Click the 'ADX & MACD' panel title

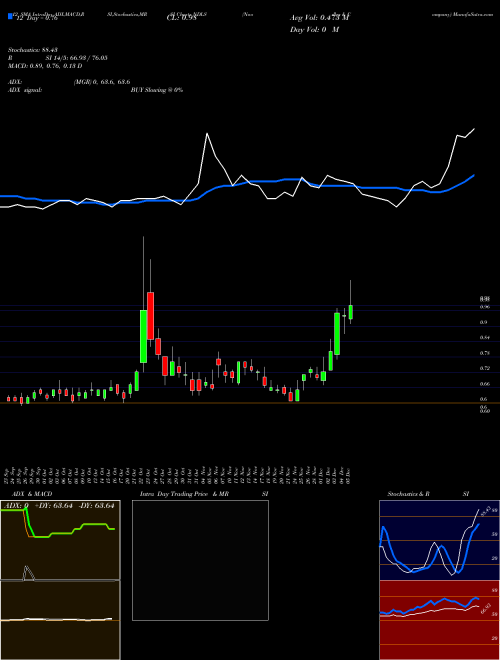point(32,494)
